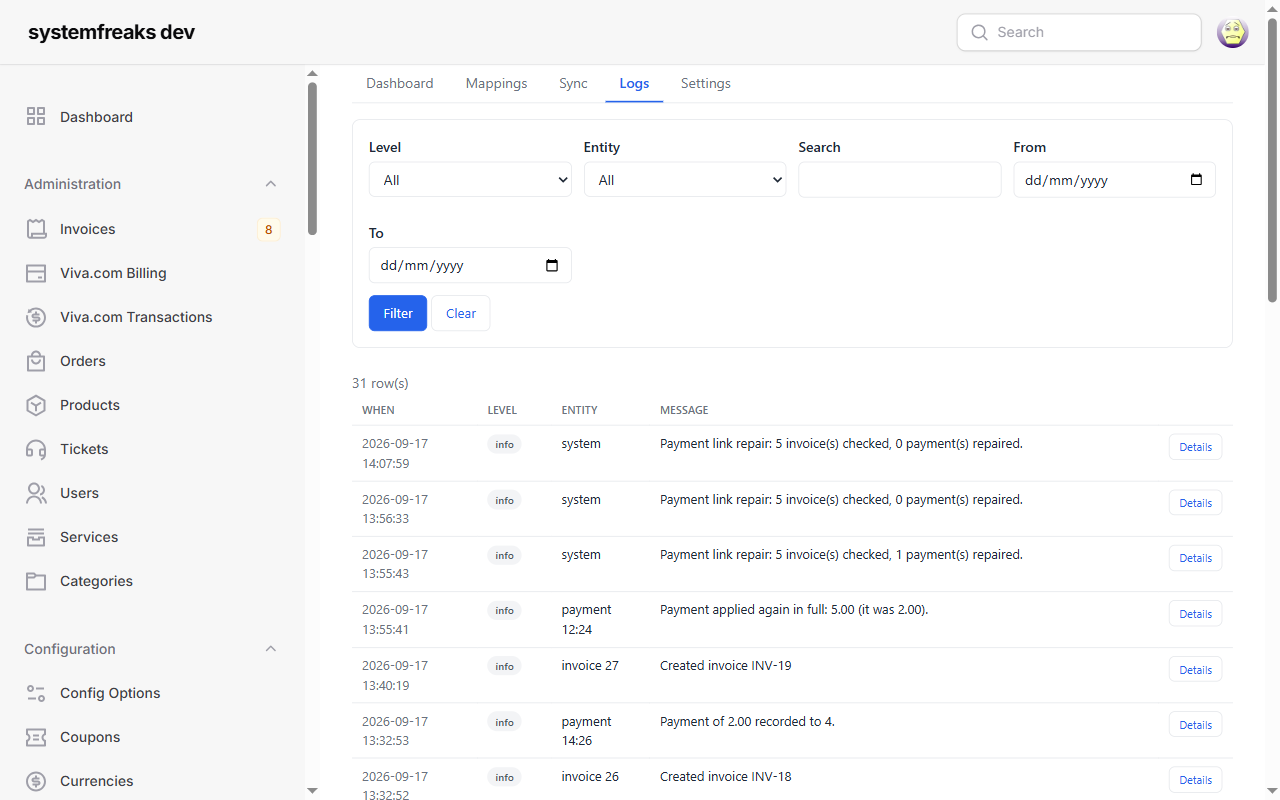Viewport: 1280px width, 800px height.
Task: Click the Config Options sliders icon
Action: click(36, 693)
